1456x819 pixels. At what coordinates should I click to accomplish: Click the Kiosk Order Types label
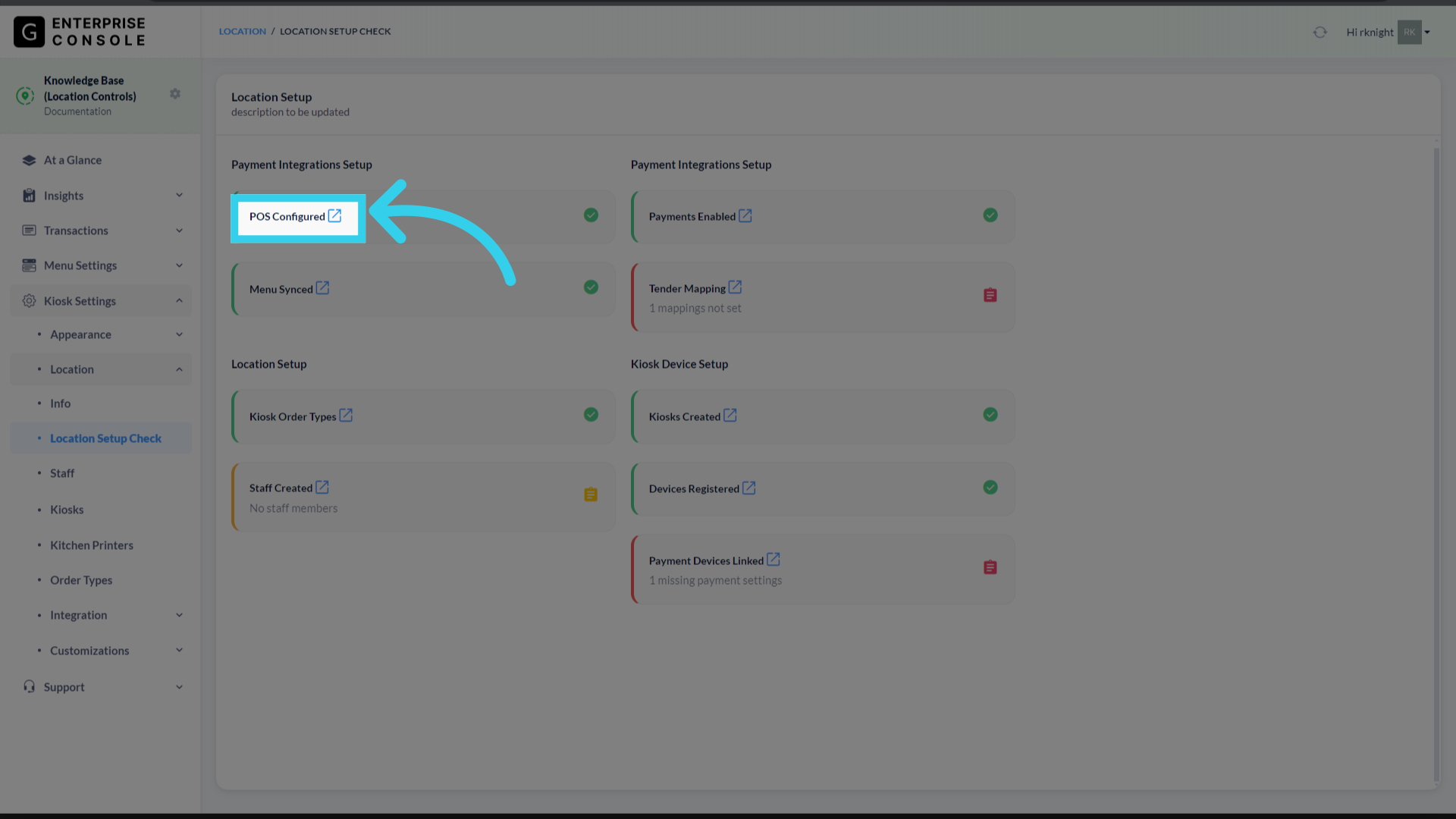(x=293, y=417)
